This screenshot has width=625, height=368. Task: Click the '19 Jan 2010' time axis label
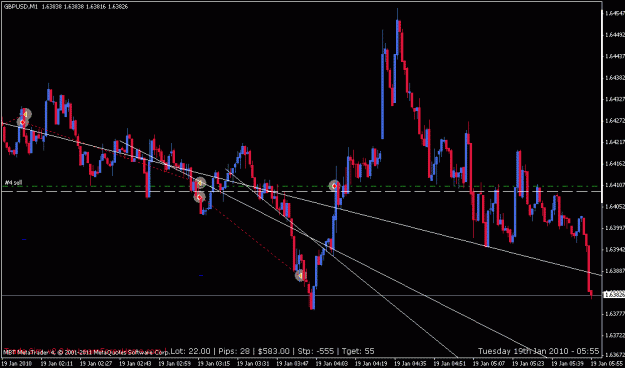(x=16, y=363)
